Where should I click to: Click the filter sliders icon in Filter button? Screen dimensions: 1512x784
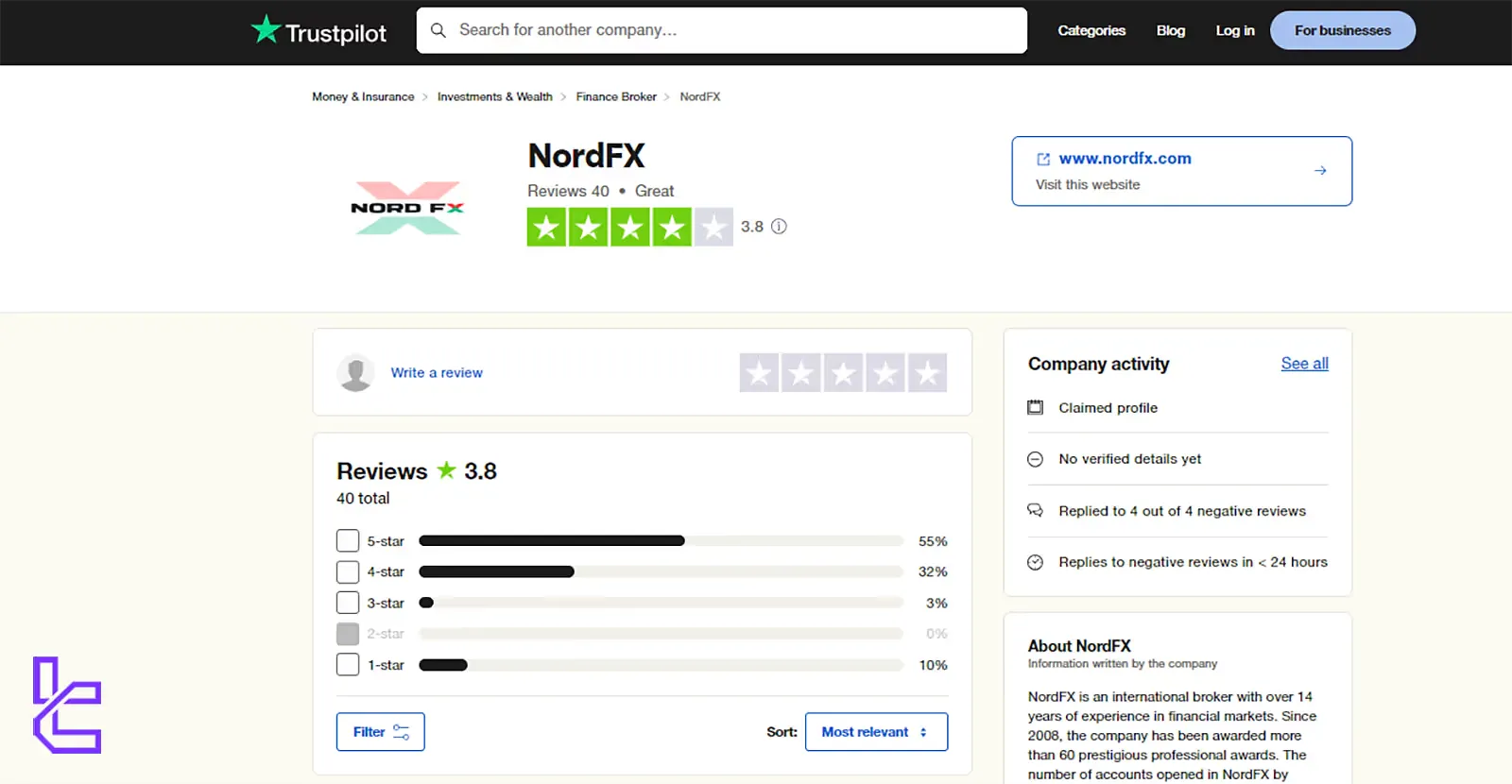402,732
